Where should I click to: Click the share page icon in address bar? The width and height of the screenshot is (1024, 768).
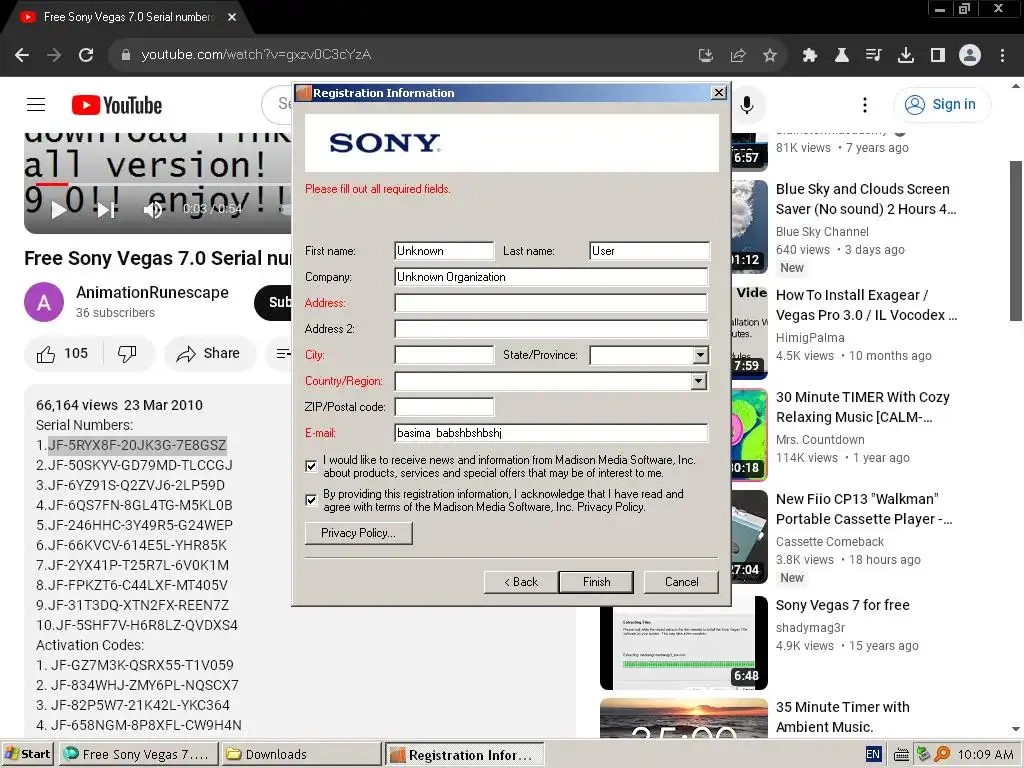(738, 56)
